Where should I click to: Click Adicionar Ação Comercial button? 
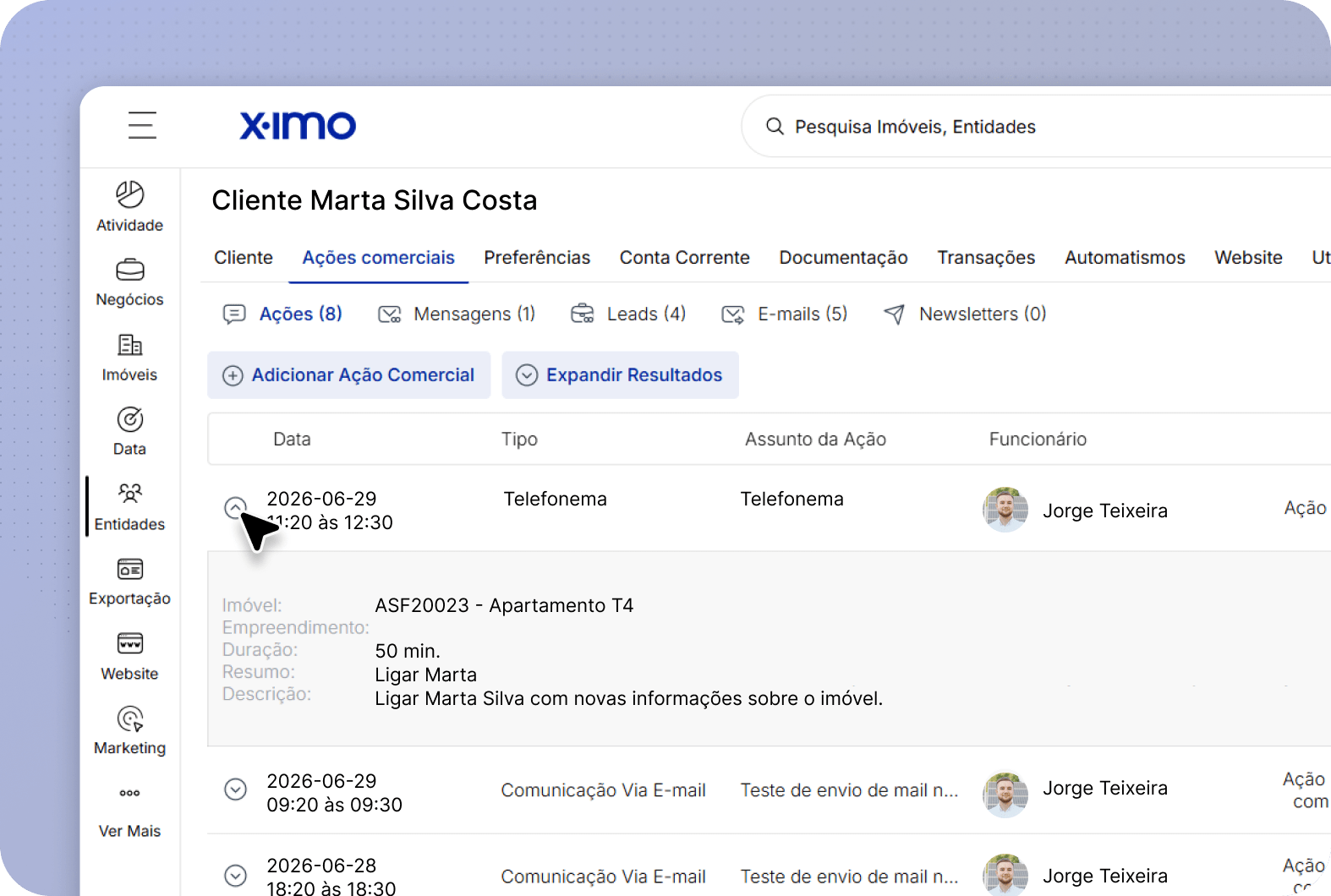click(349, 375)
